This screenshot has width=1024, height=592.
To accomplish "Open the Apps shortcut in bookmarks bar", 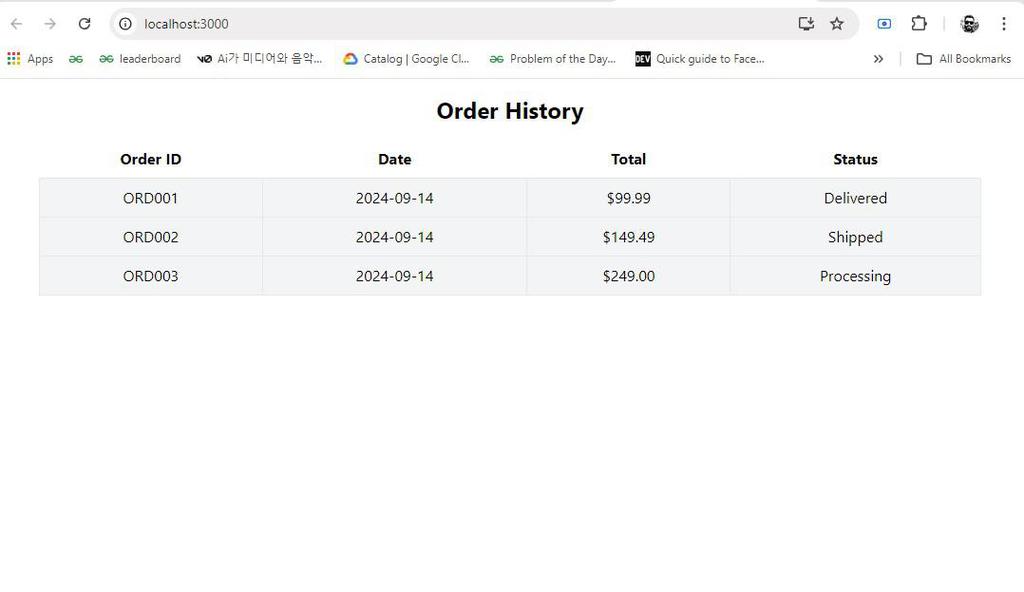I will pyautogui.click(x=30, y=59).
